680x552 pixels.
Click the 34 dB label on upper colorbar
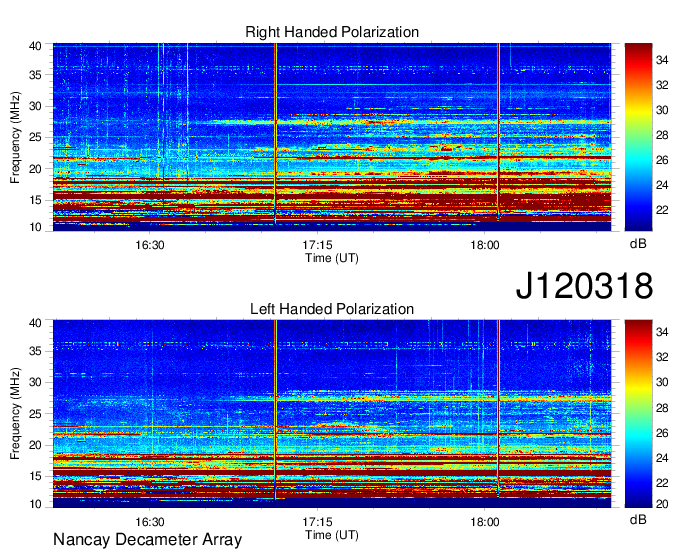(x=662, y=60)
